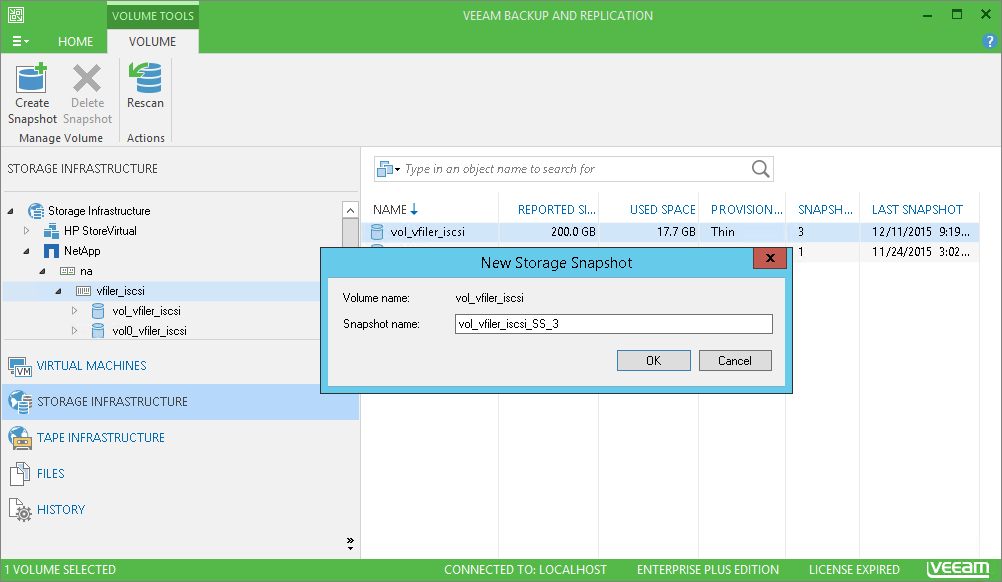The width and height of the screenshot is (1002, 582).
Task: Select the HP StoreVirtual icon
Action: [x=51, y=231]
